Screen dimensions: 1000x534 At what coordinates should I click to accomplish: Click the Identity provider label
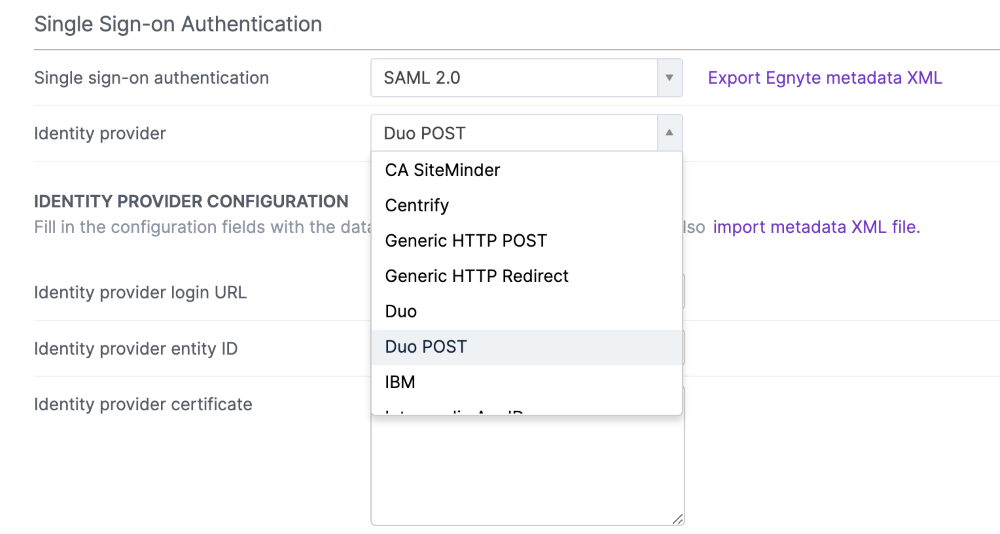[x=99, y=133]
